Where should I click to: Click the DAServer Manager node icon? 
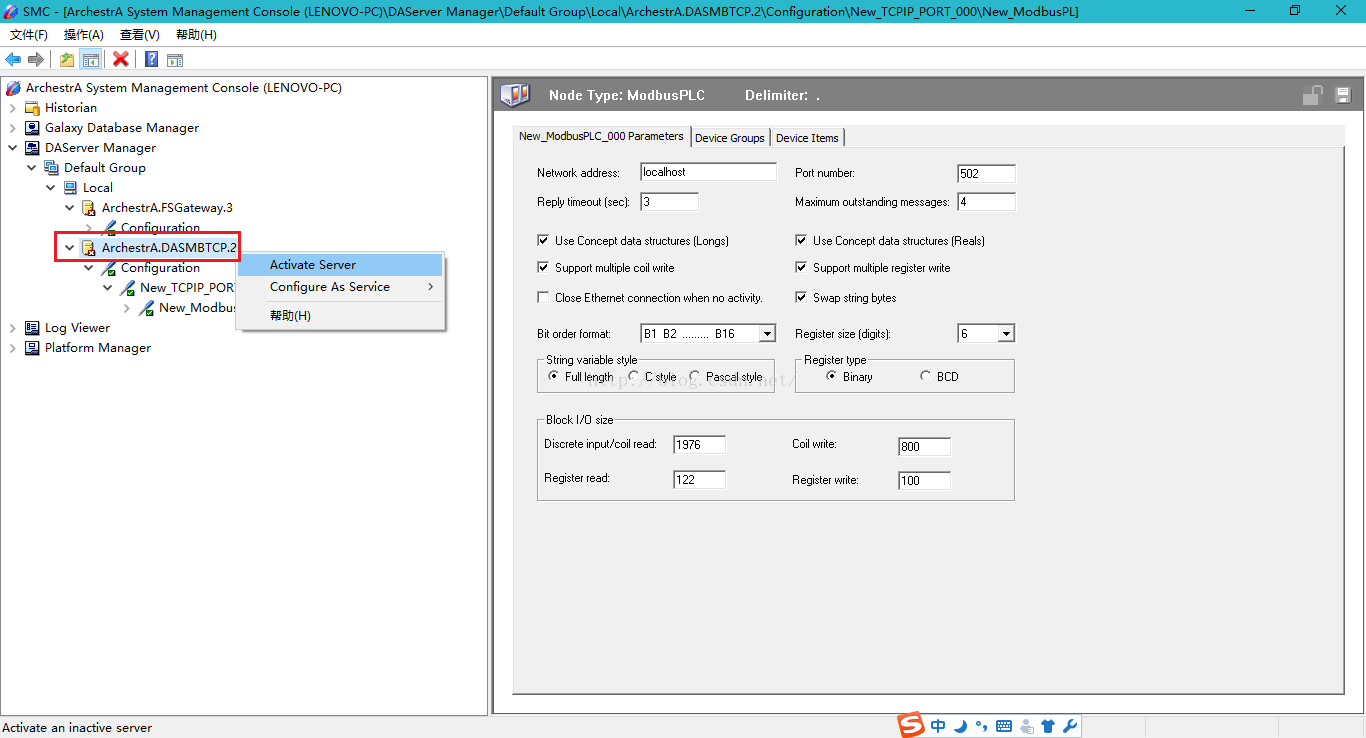pos(32,148)
